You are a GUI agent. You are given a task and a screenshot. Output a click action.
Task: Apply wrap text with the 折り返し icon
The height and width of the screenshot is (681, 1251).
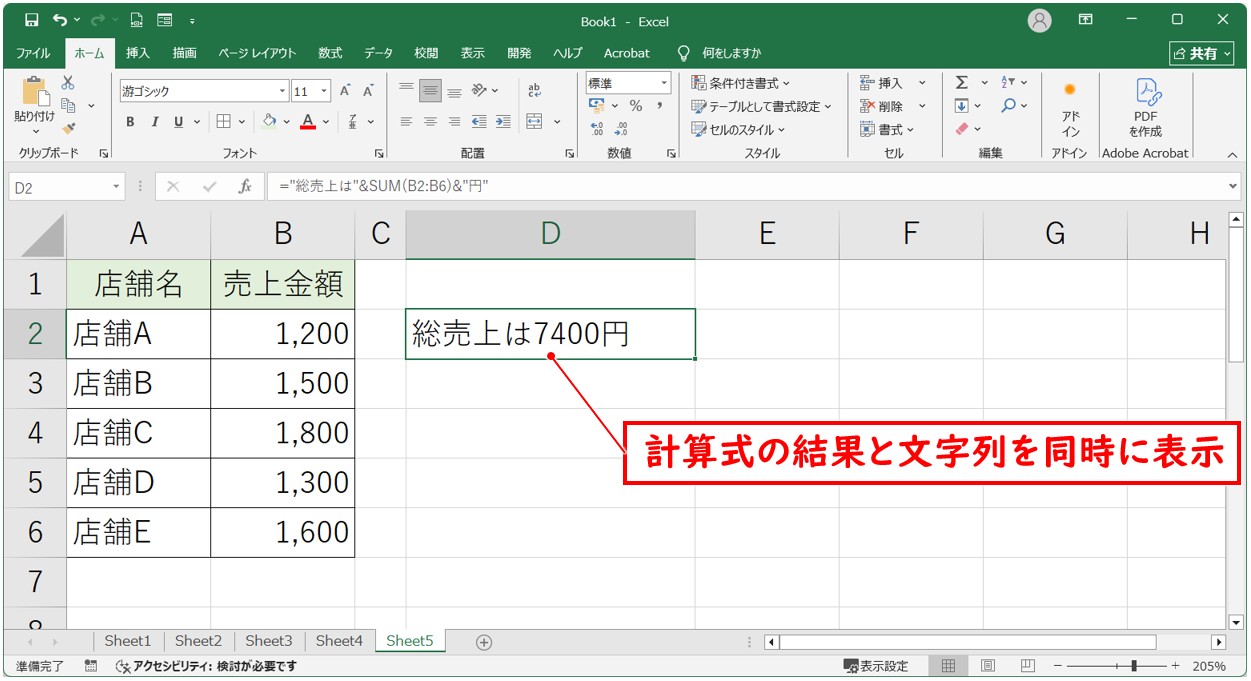click(x=534, y=92)
